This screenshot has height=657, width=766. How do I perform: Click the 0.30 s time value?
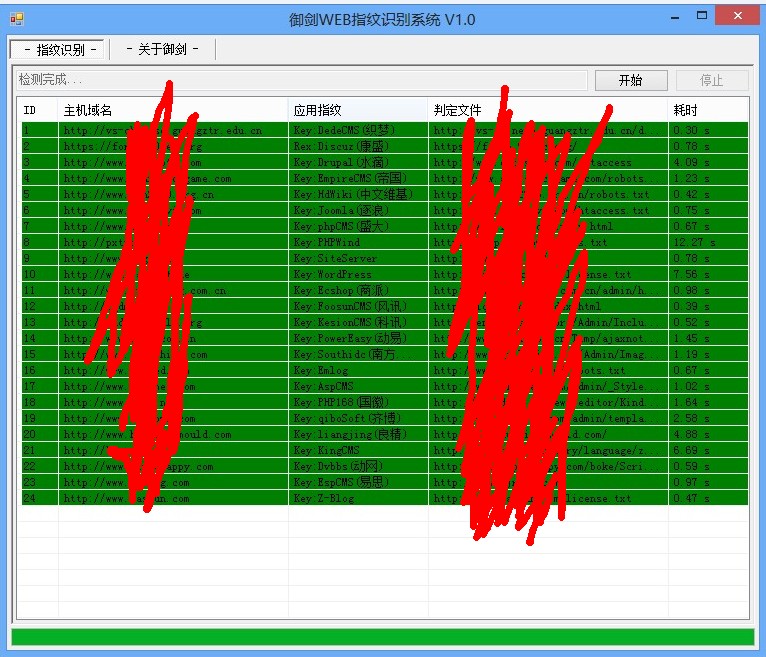691,130
